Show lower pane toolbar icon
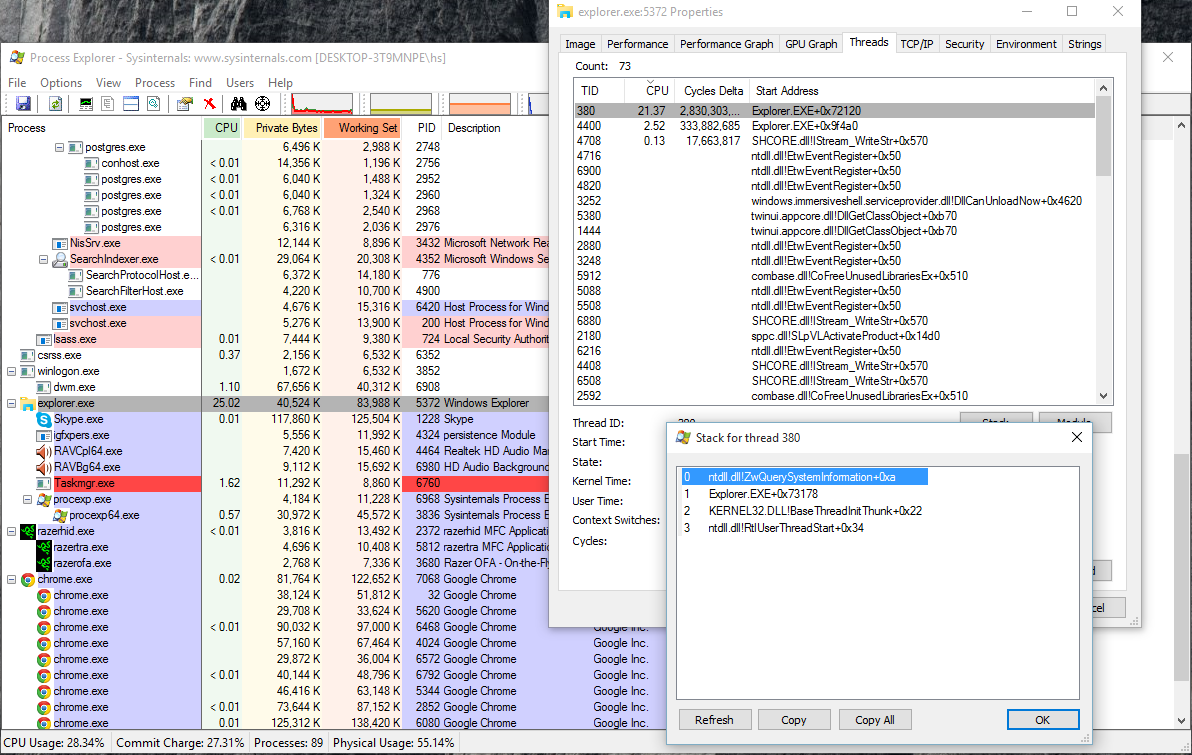Image resolution: width=1192 pixels, height=755 pixels. (x=131, y=104)
